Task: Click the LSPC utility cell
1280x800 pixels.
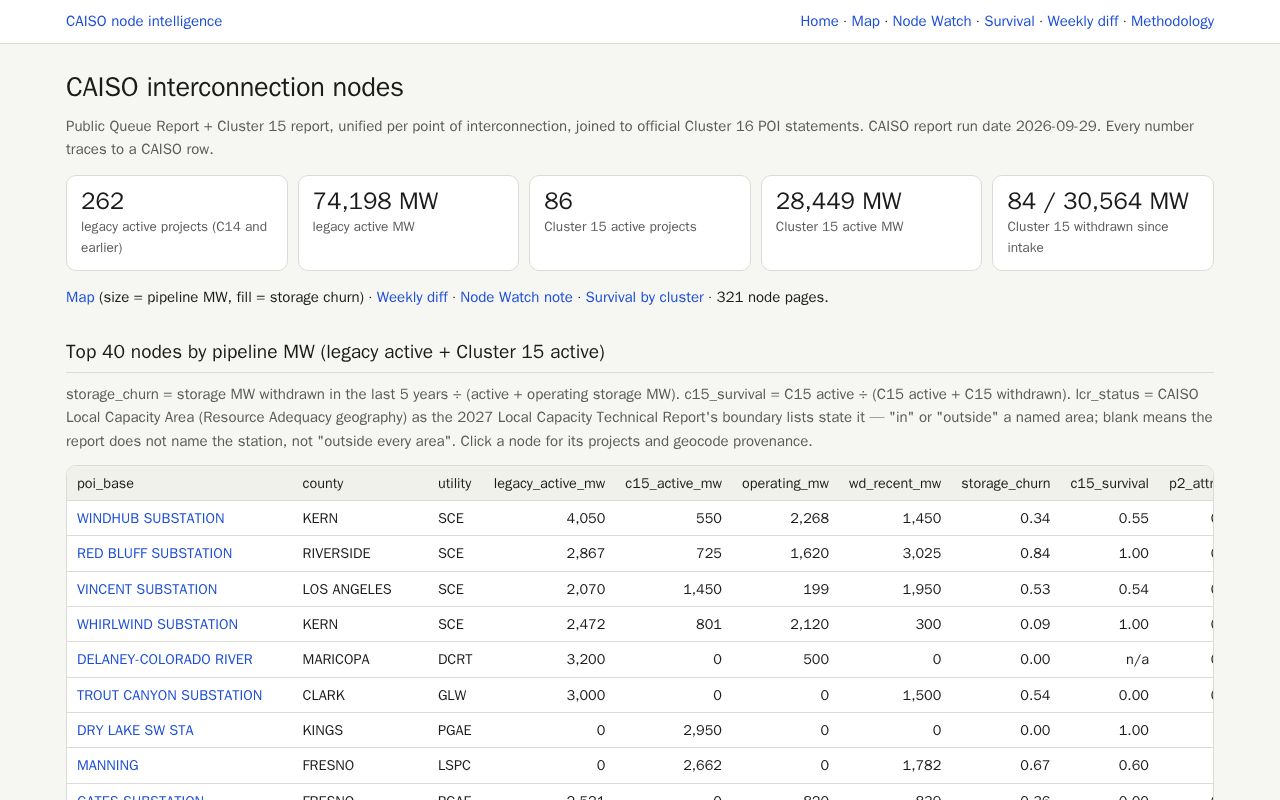Action: pos(454,765)
